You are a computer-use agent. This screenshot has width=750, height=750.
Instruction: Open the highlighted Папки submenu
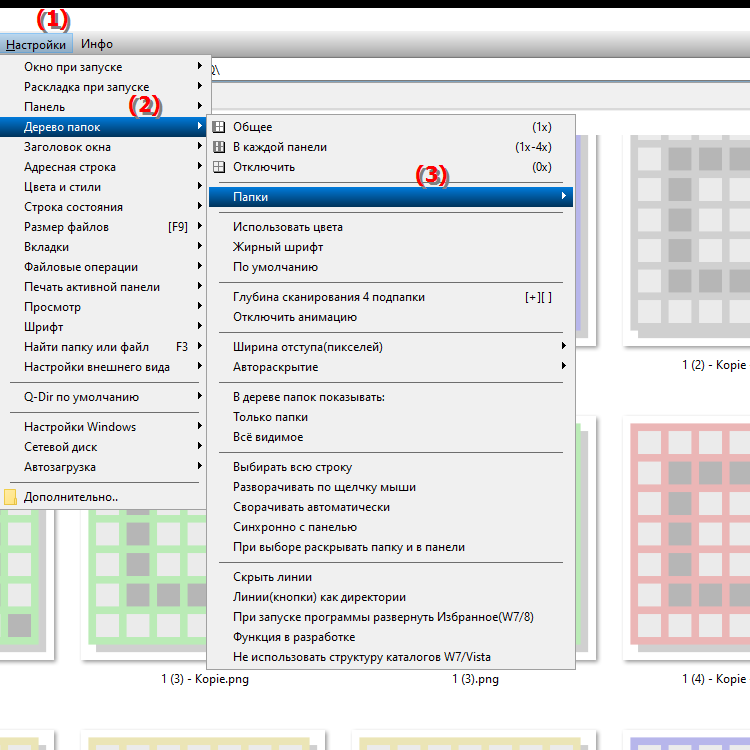[391, 197]
